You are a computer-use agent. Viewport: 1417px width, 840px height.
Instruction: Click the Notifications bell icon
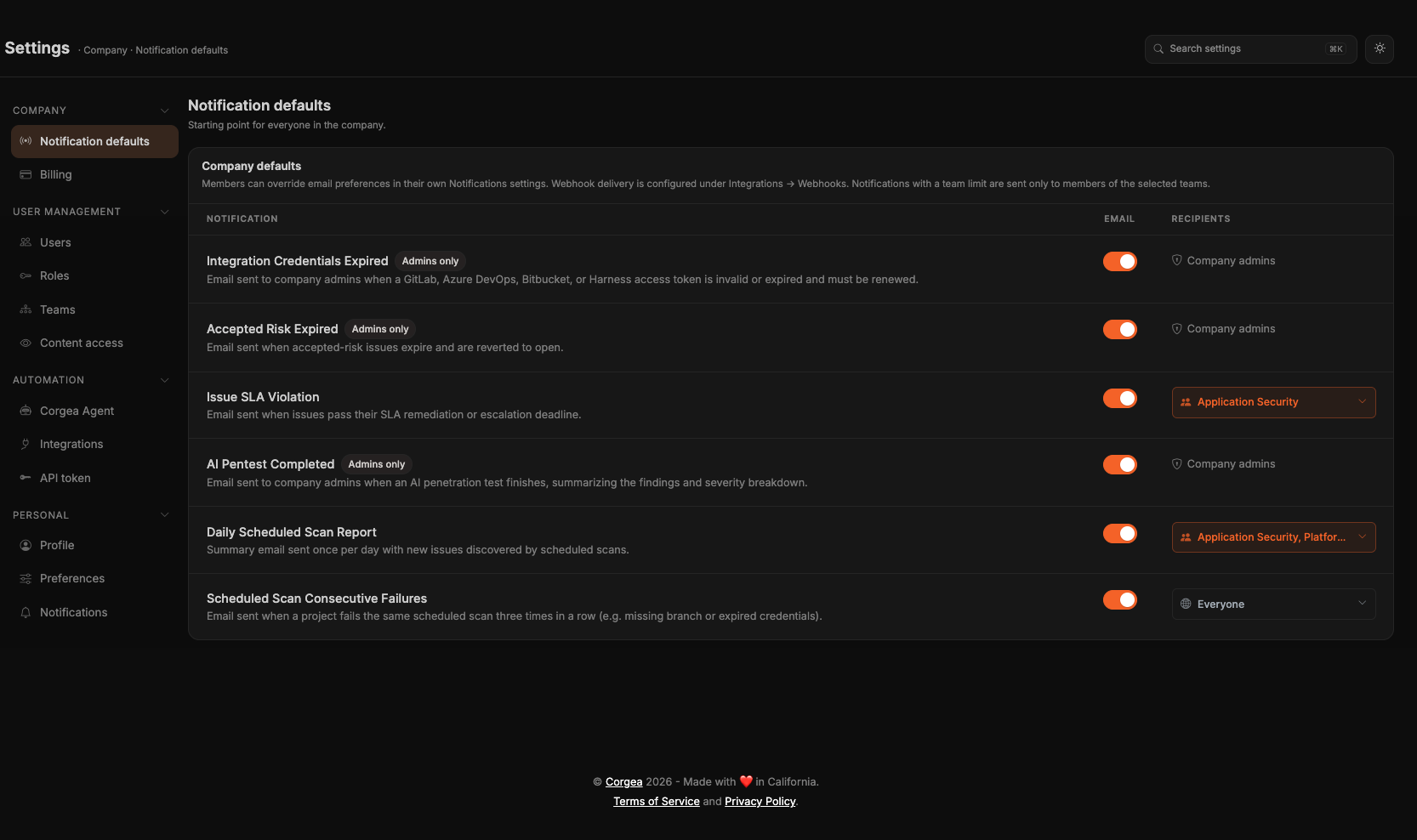pos(26,612)
